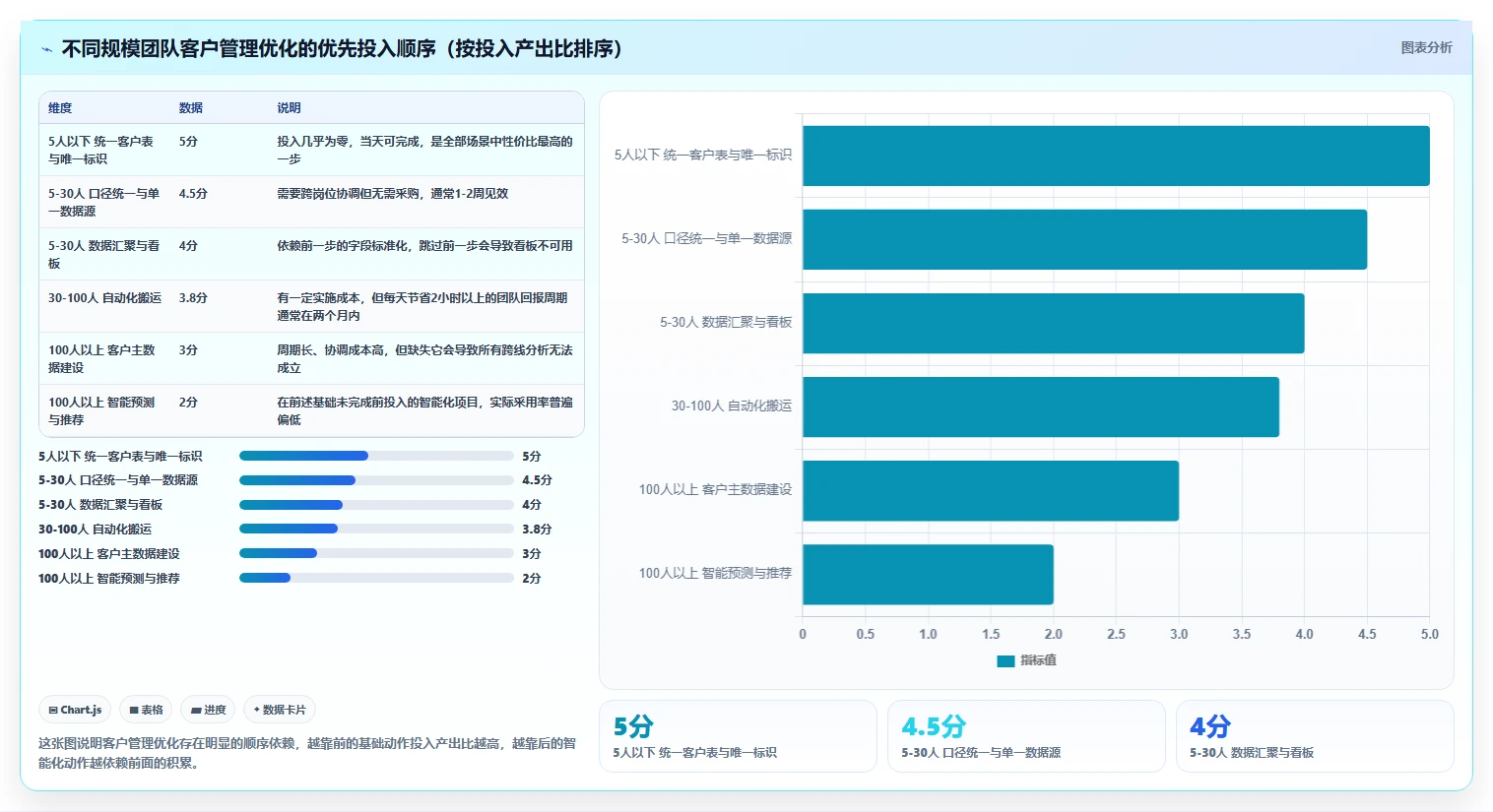Click the description starting 投入几乎为零
The width and height of the screenshot is (1493, 812).
(x=424, y=150)
